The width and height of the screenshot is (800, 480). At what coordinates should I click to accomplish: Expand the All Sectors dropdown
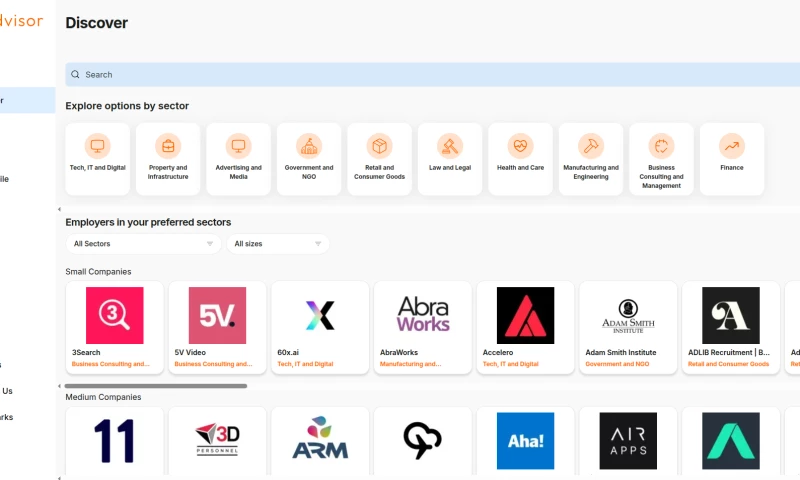point(143,244)
